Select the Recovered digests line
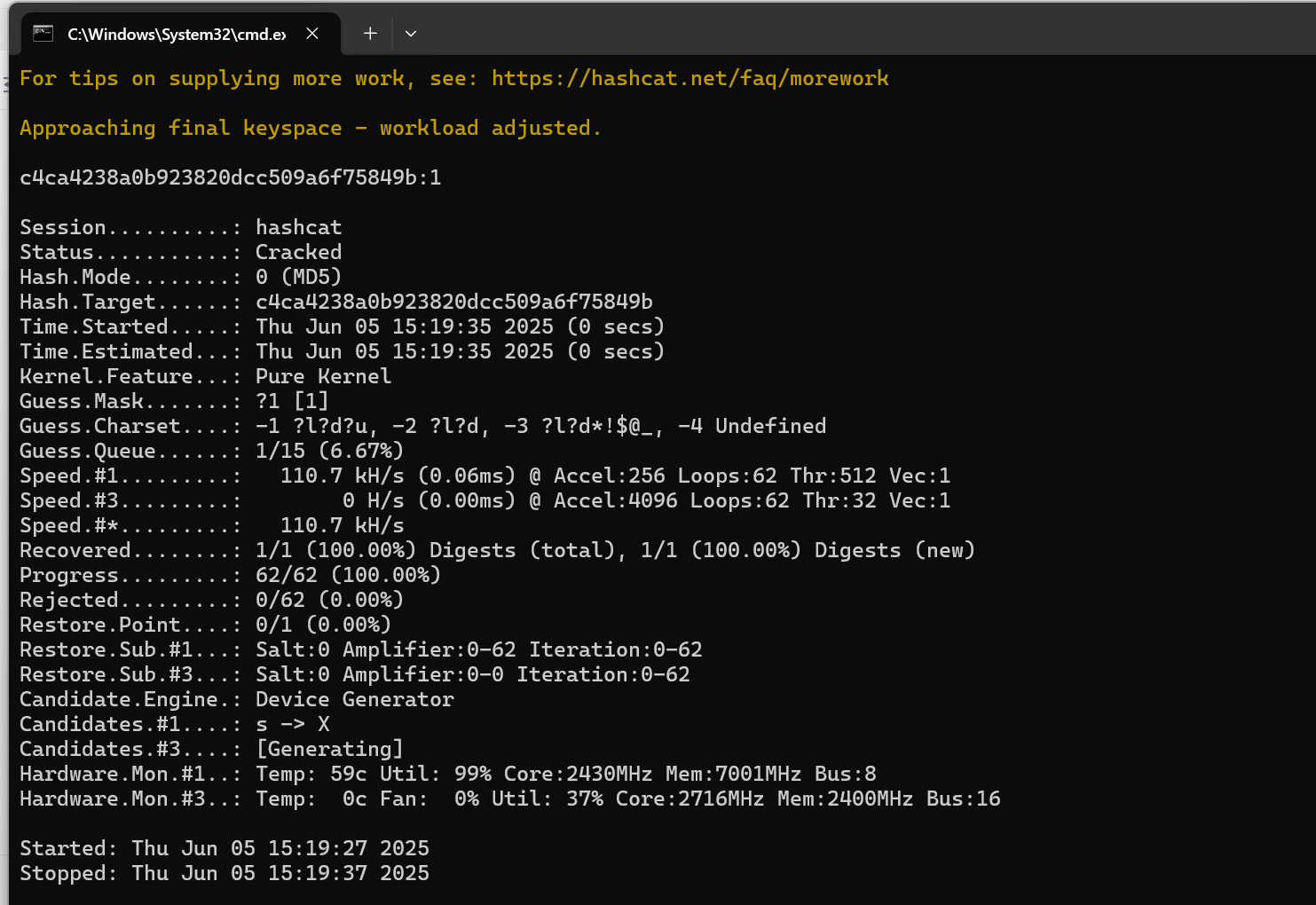The image size is (1316, 905). tap(497, 550)
